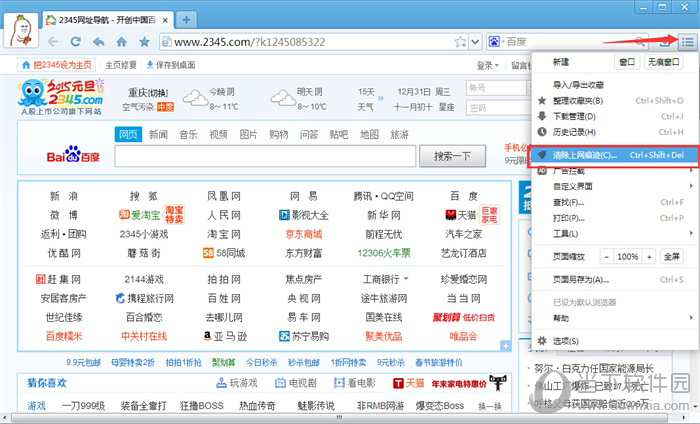Click 把2345设为主页 link
700x424 pixels.
(x=58, y=65)
